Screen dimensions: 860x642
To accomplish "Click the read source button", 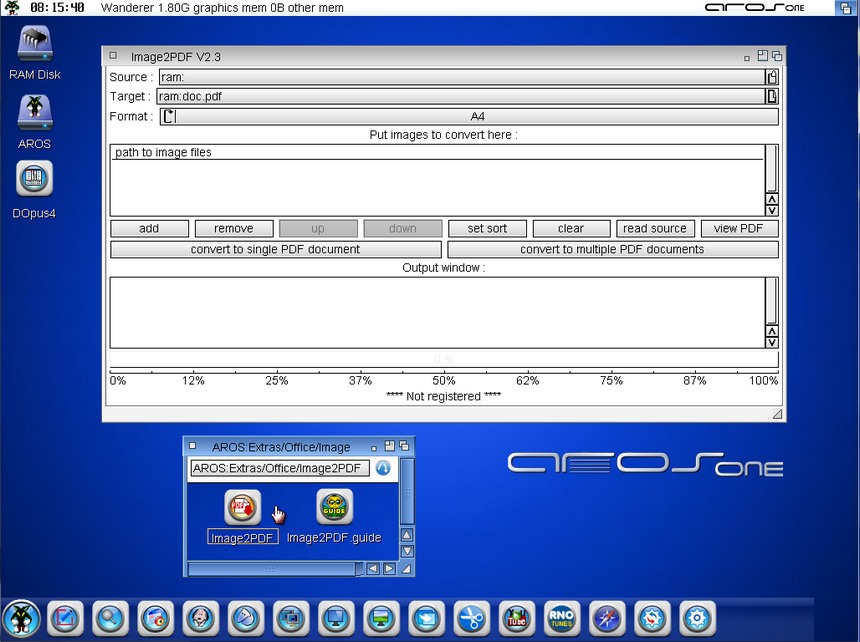I will 655,228.
